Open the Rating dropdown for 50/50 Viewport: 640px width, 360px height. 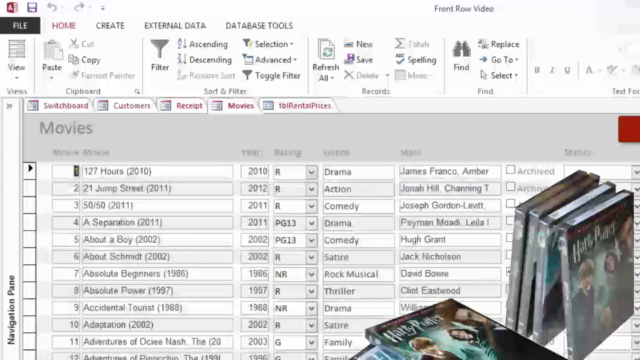pyautogui.click(x=311, y=206)
